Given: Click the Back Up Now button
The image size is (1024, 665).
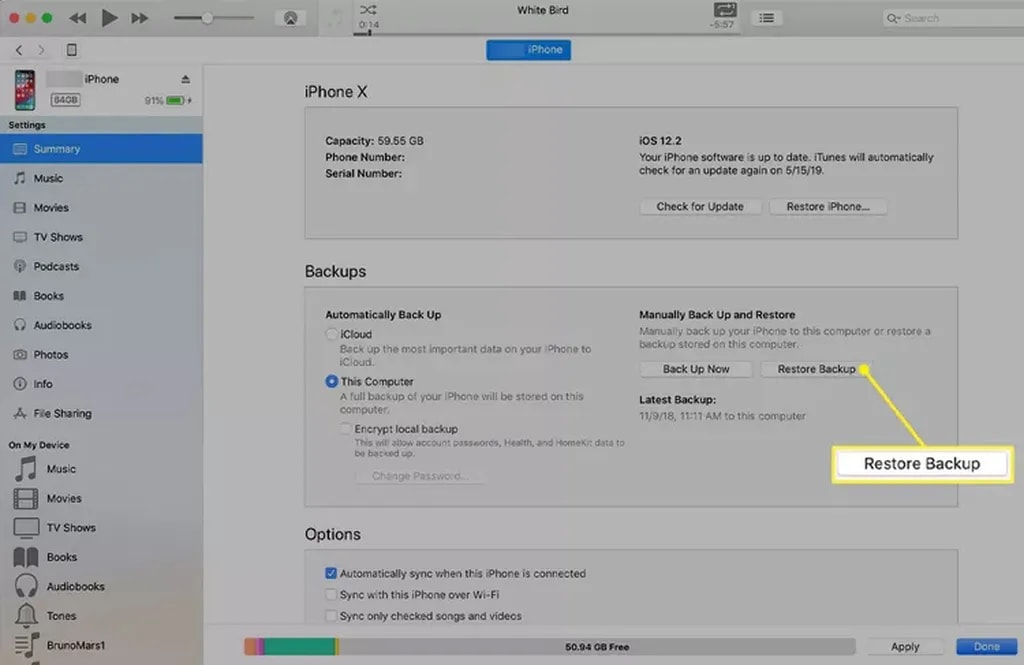Looking at the screenshot, I should tap(696, 369).
